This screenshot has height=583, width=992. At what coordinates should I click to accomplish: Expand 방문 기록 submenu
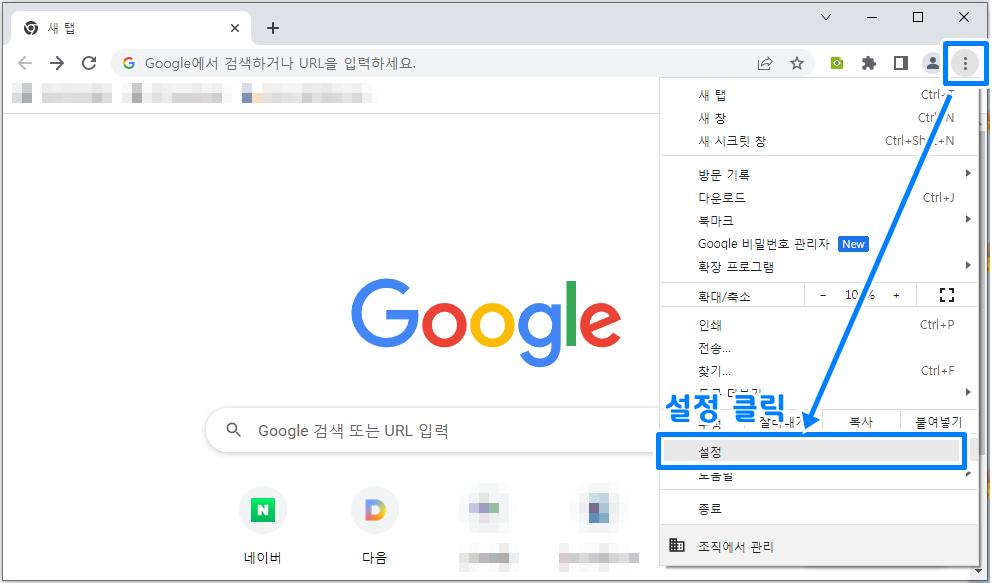tap(819, 175)
